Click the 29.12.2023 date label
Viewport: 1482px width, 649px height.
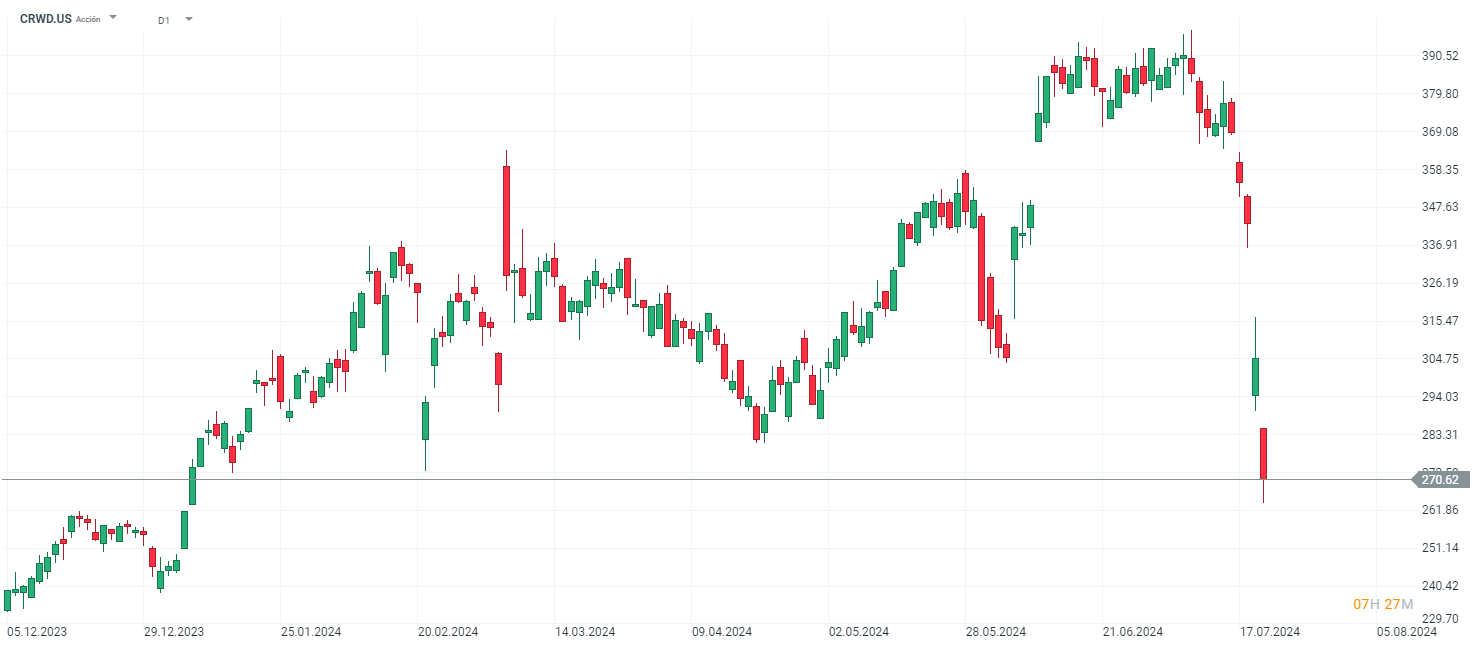tap(173, 632)
